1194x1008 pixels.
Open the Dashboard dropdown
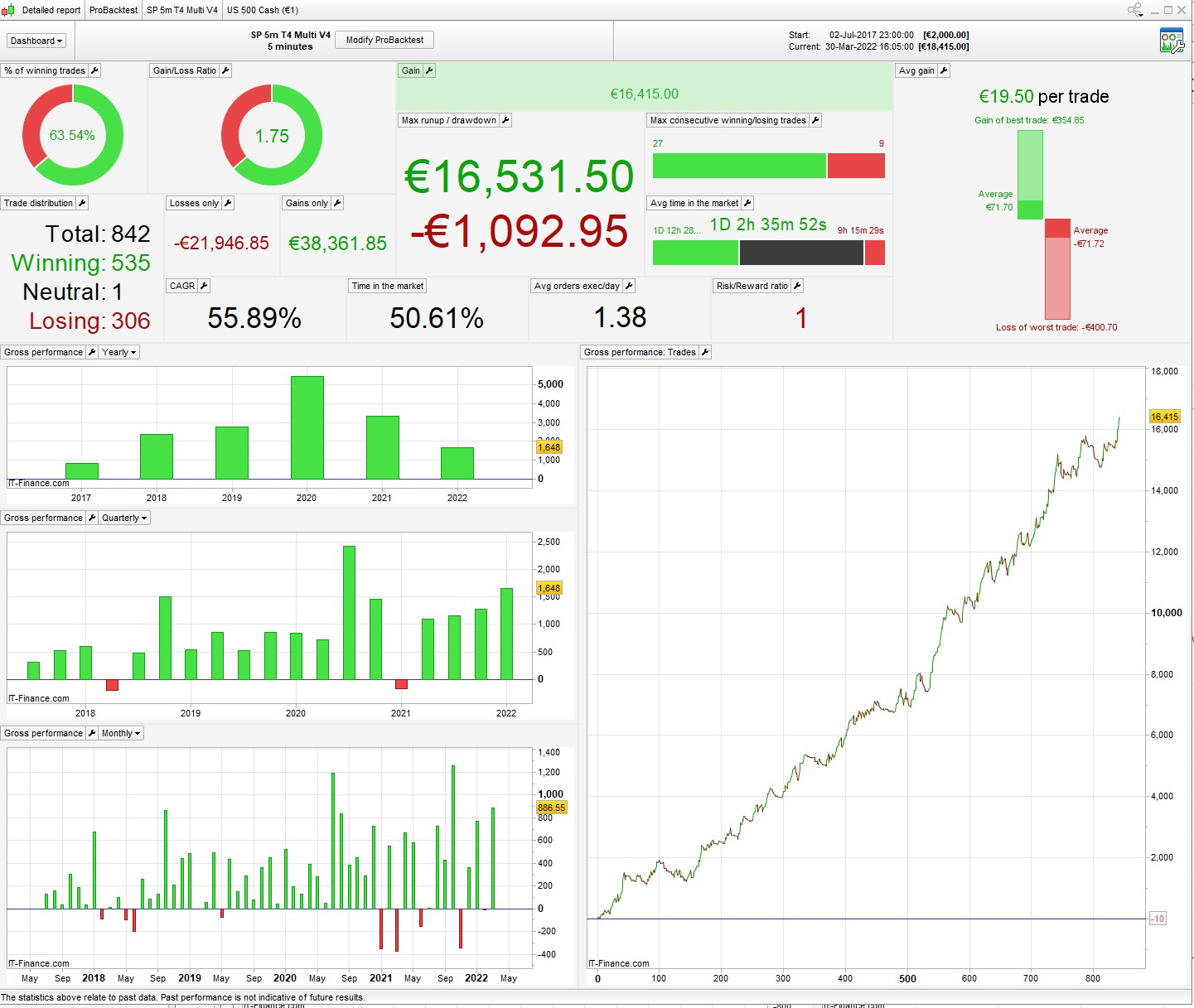click(36, 41)
